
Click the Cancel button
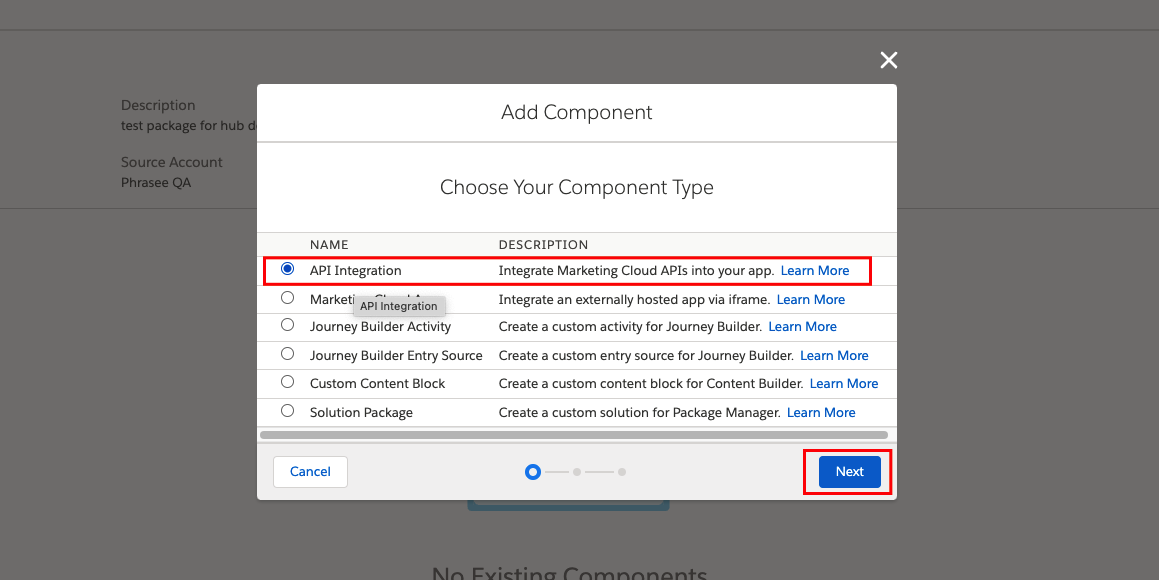coord(310,471)
